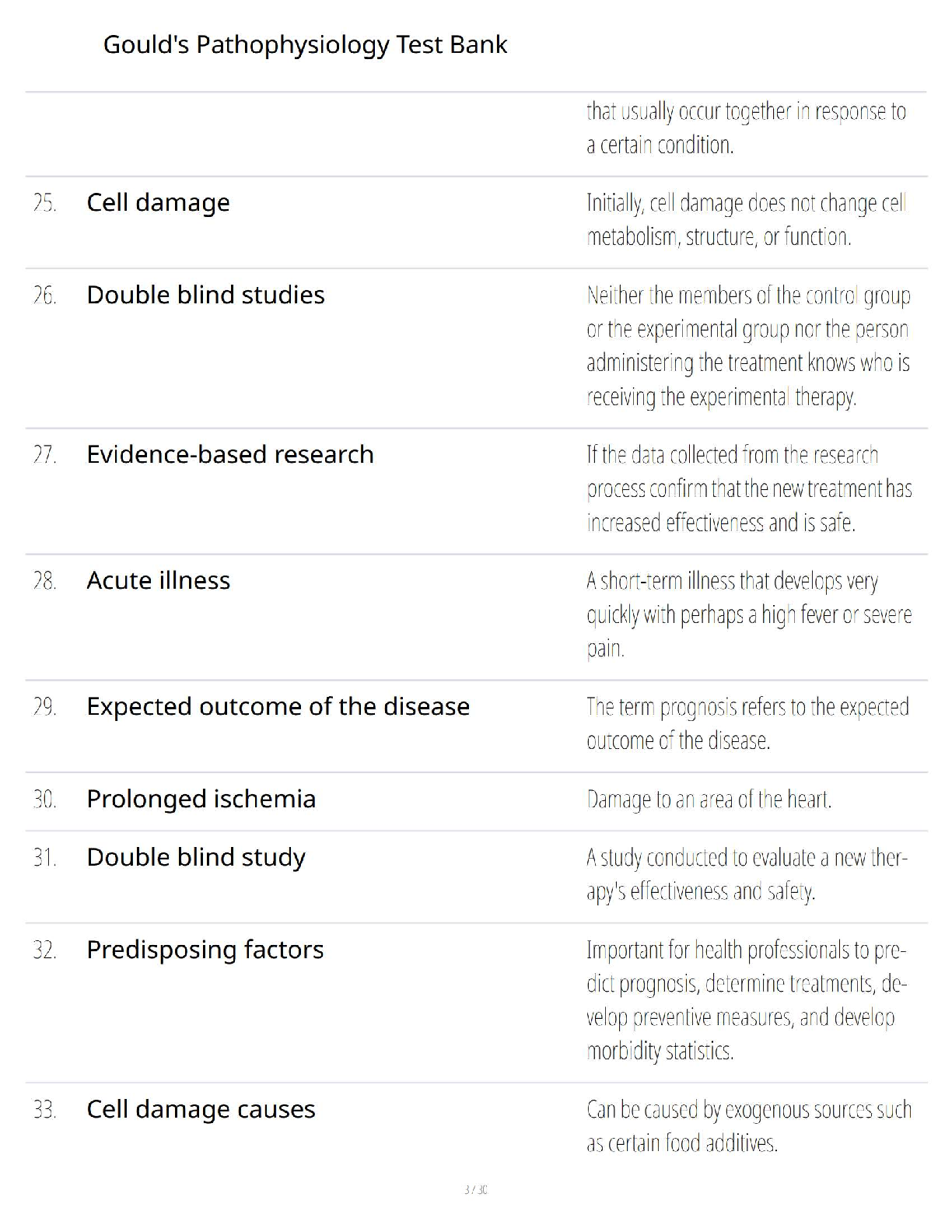Select "Expected outcome of the disease" term
Image resolution: width=952 pixels, height=1232 pixels.
pos(278,706)
